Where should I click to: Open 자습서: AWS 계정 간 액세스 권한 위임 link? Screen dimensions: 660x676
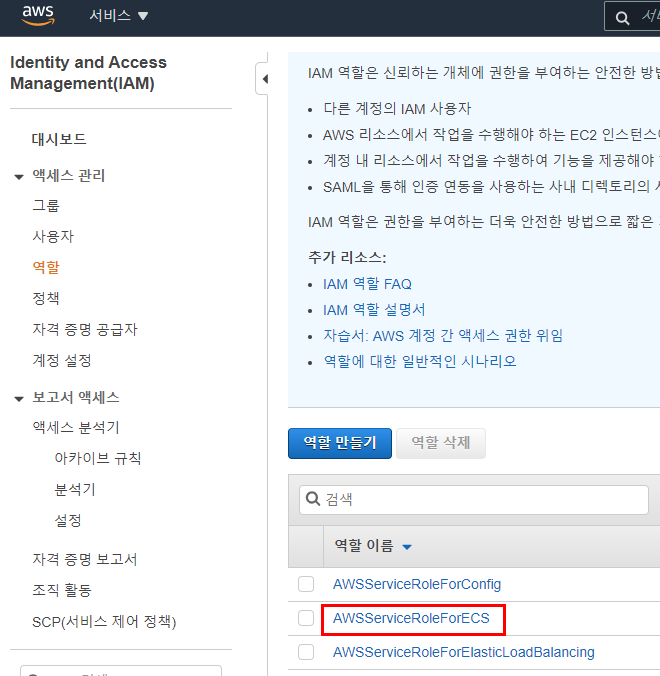(x=443, y=335)
